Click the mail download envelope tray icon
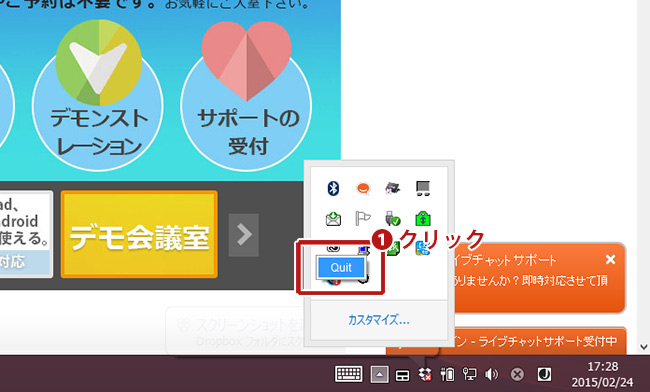The width and height of the screenshot is (650, 392). pyautogui.click(x=333, y=218)
